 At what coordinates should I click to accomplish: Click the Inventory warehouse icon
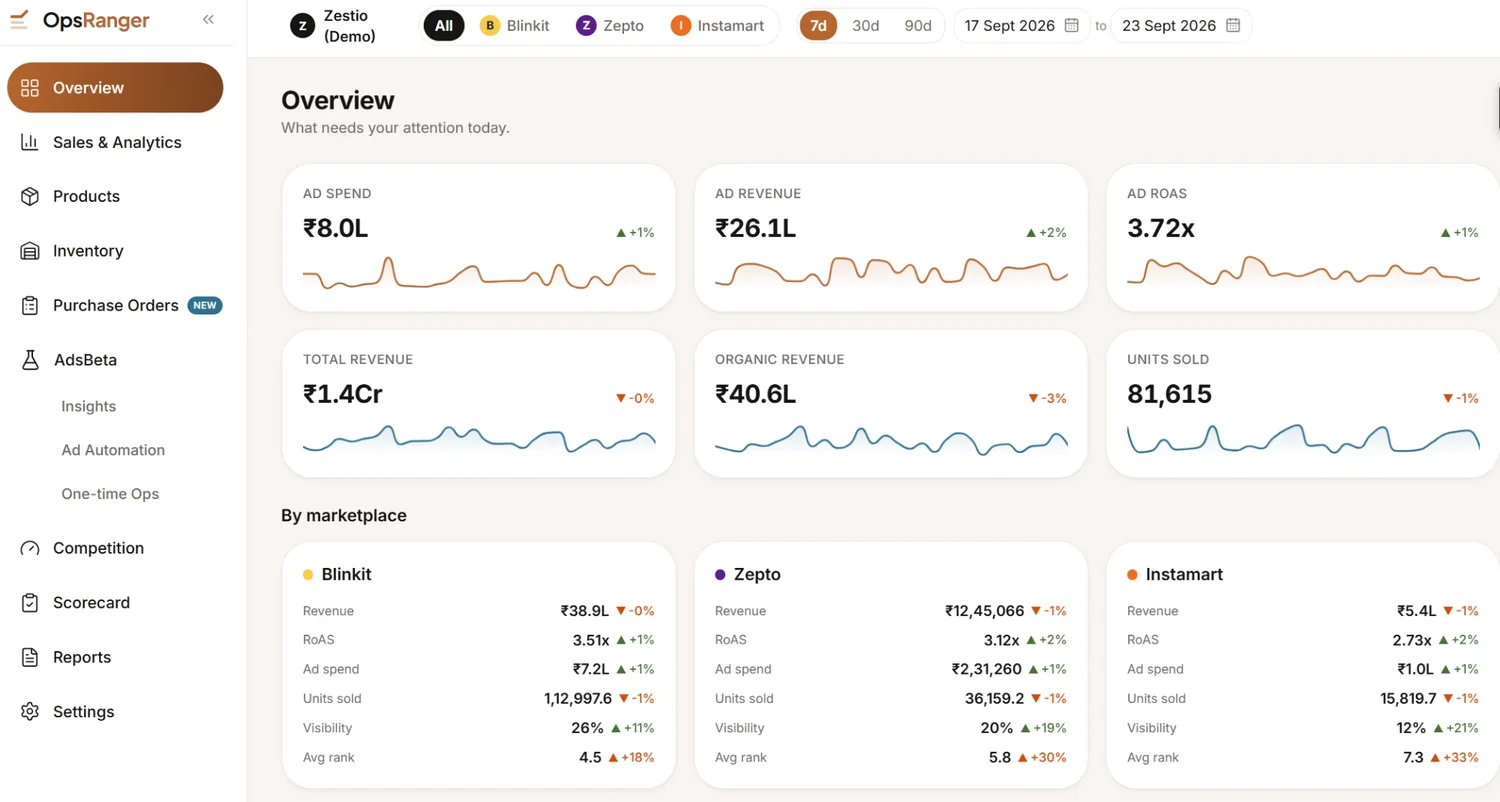[x=30, y=251]
